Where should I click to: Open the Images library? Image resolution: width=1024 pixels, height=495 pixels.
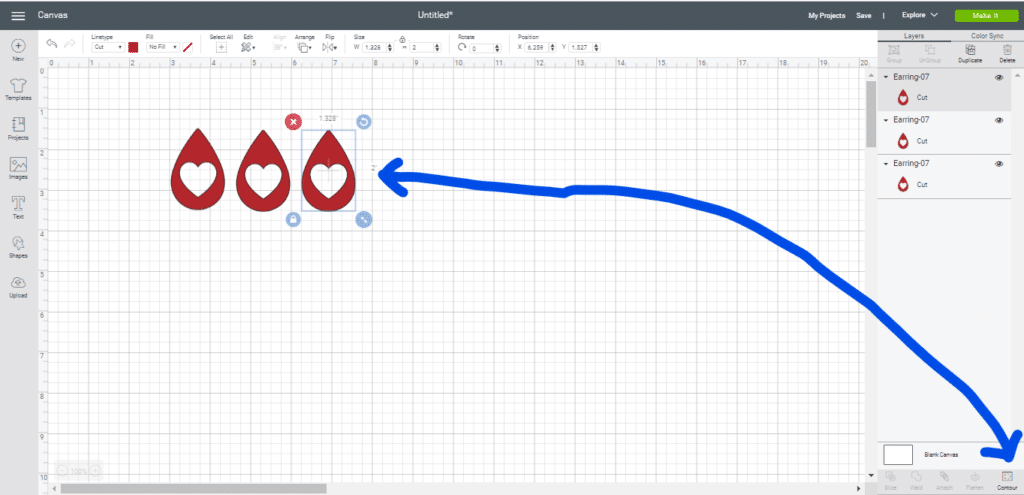pyautogui.click(x=18, y=167)
